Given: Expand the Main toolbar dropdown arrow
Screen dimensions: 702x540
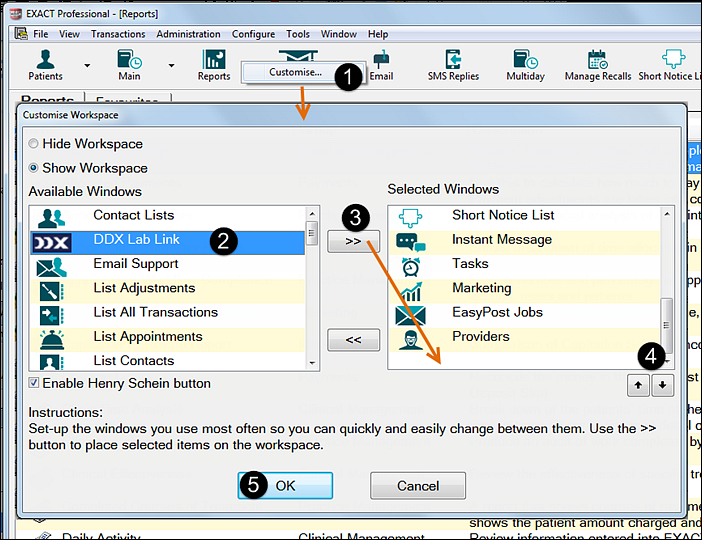Looking at the screenshot, I should click(x=171, y=65).
